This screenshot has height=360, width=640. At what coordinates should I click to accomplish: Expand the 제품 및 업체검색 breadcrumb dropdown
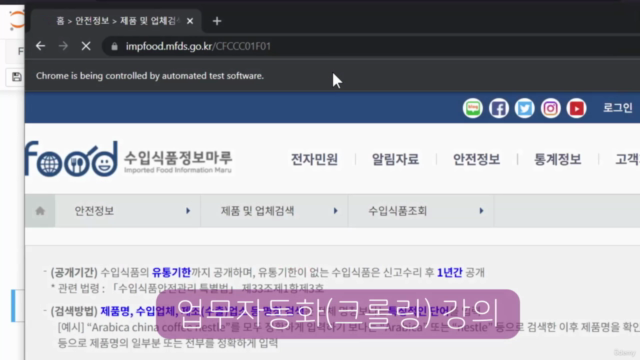coord(274,211)
